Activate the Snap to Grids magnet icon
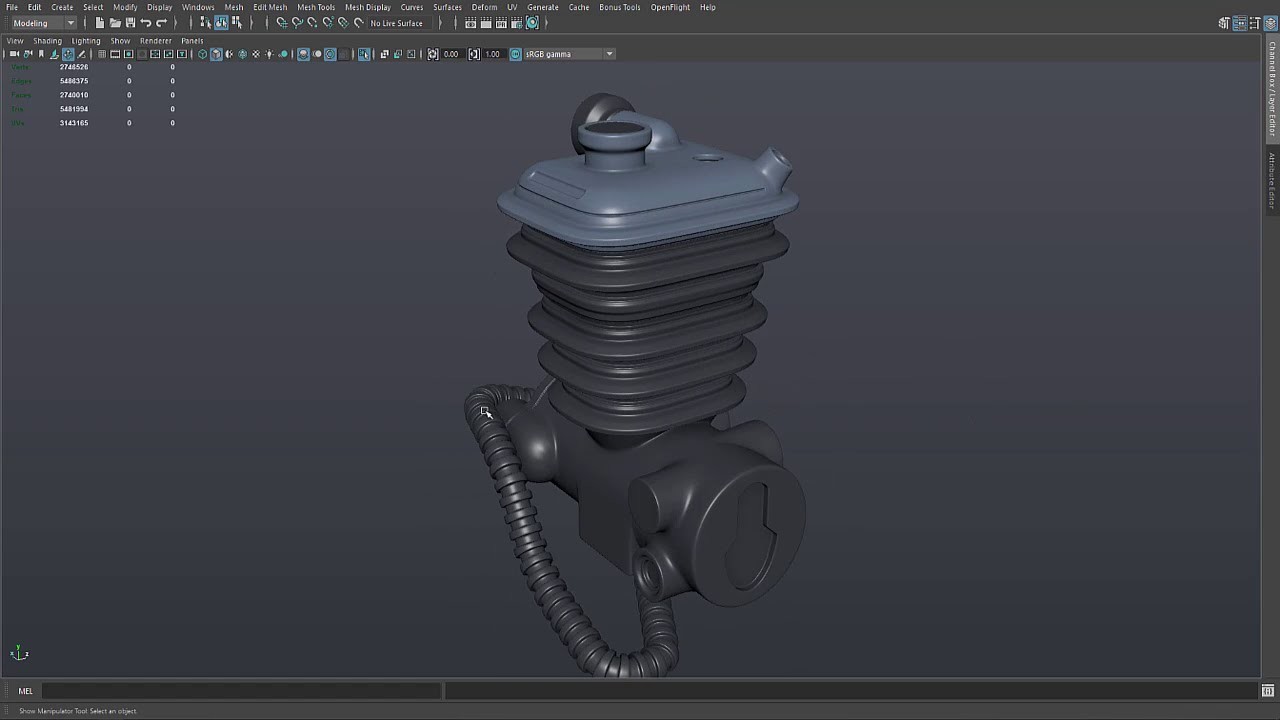1280x720 pixels. (281, 22)
